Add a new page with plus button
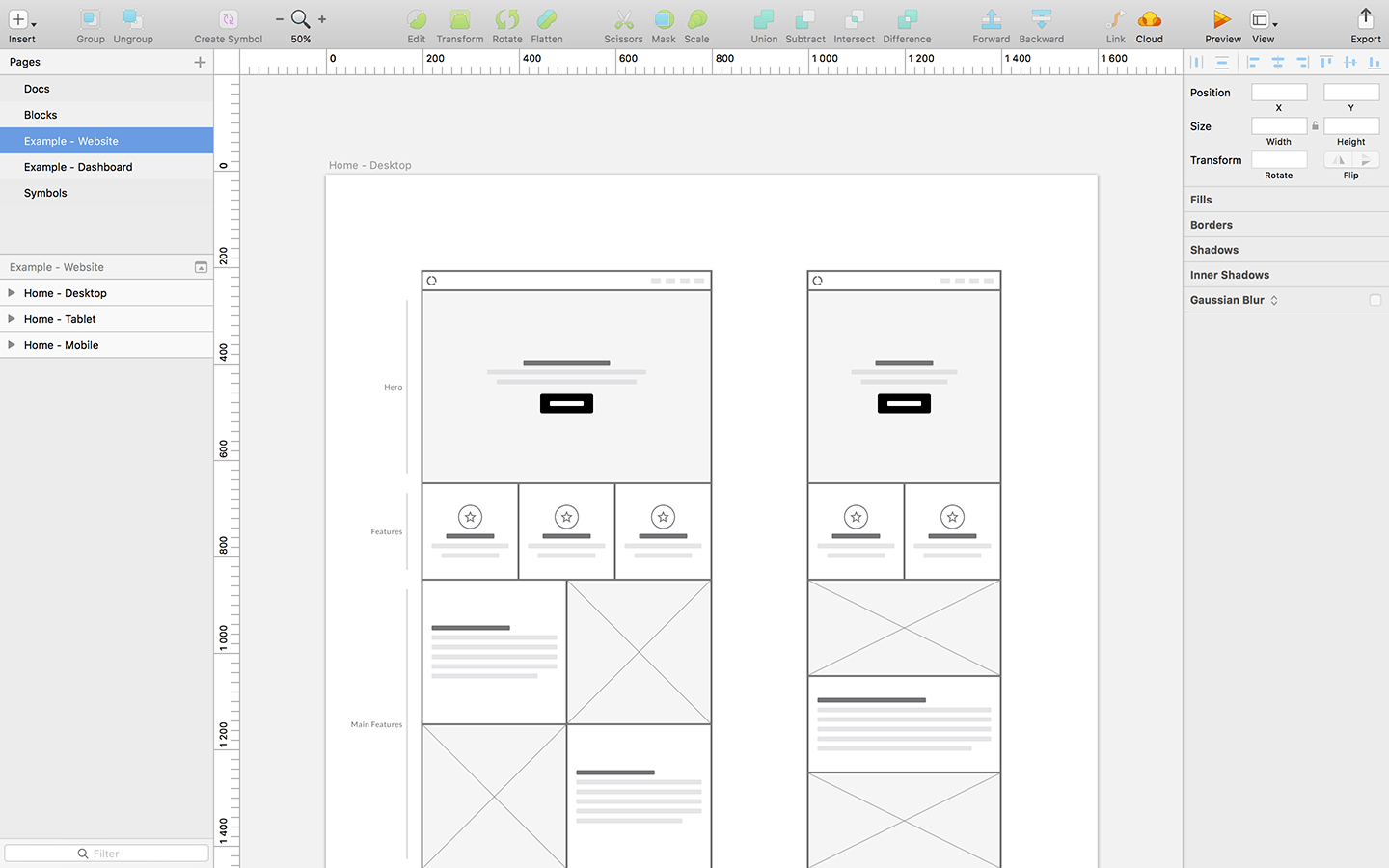The width and height of the screenshot is (1389, 868). click(x=200, y=62)
